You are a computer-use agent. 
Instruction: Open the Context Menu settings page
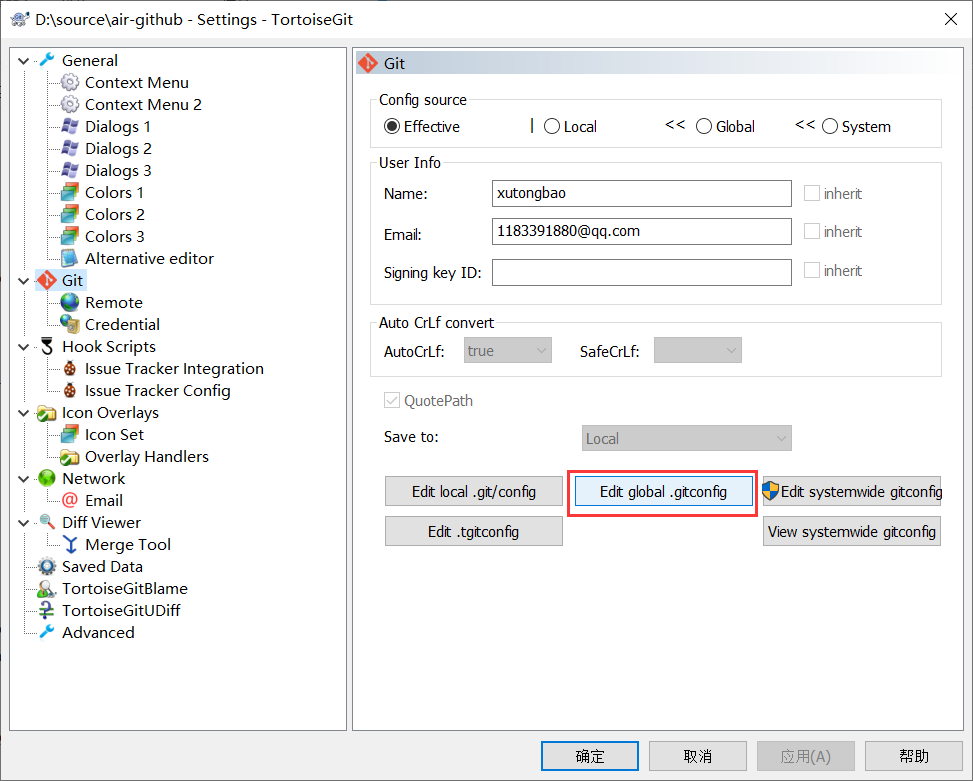(137, 83)
